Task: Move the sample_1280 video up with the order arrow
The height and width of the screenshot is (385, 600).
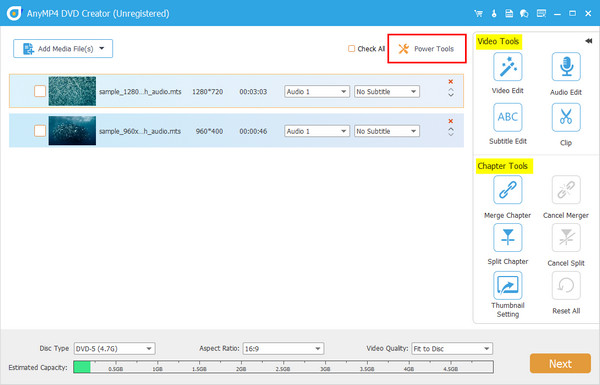Action: (x=451, y=90)
